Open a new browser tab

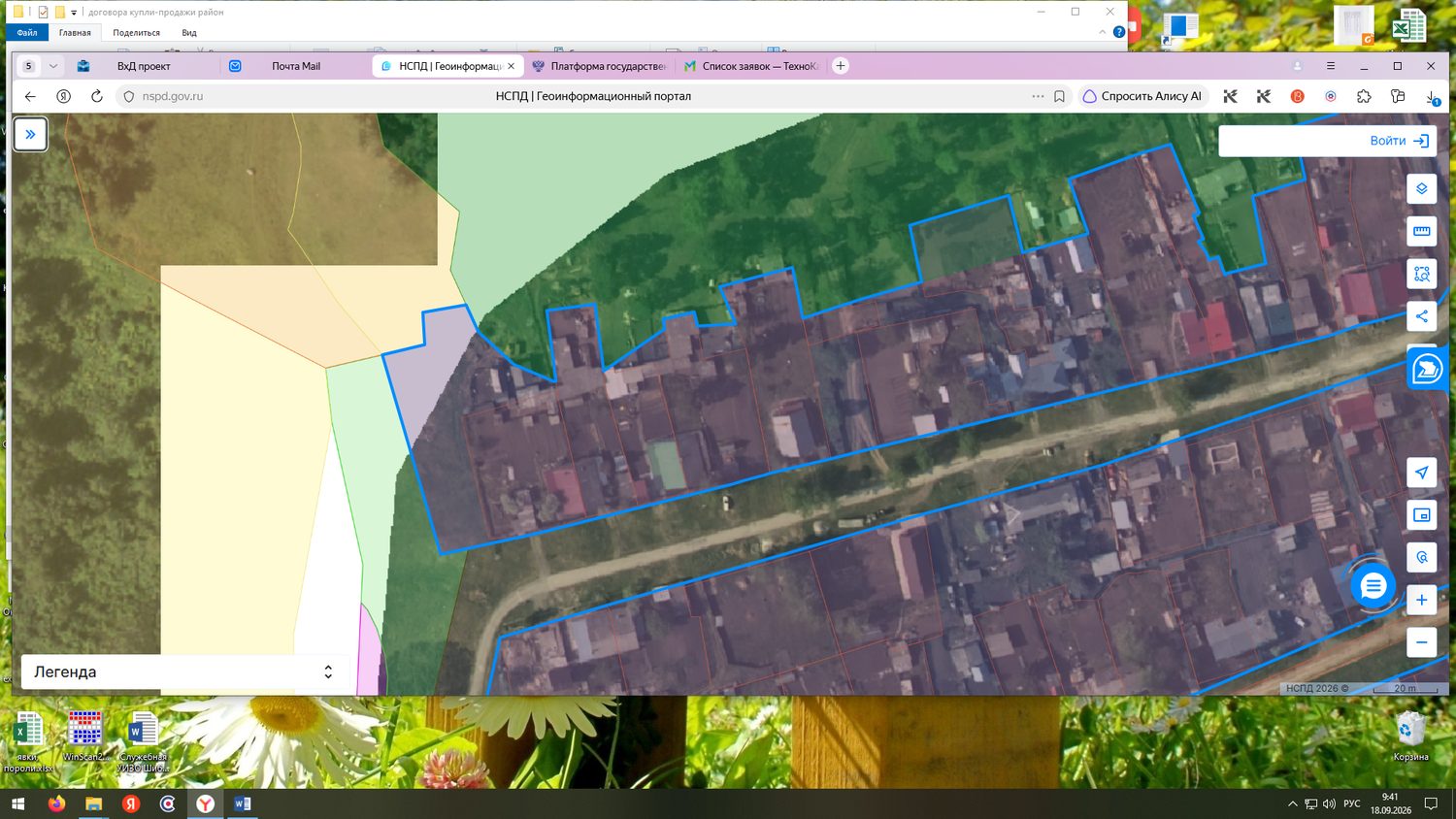(x=841, y=66)
